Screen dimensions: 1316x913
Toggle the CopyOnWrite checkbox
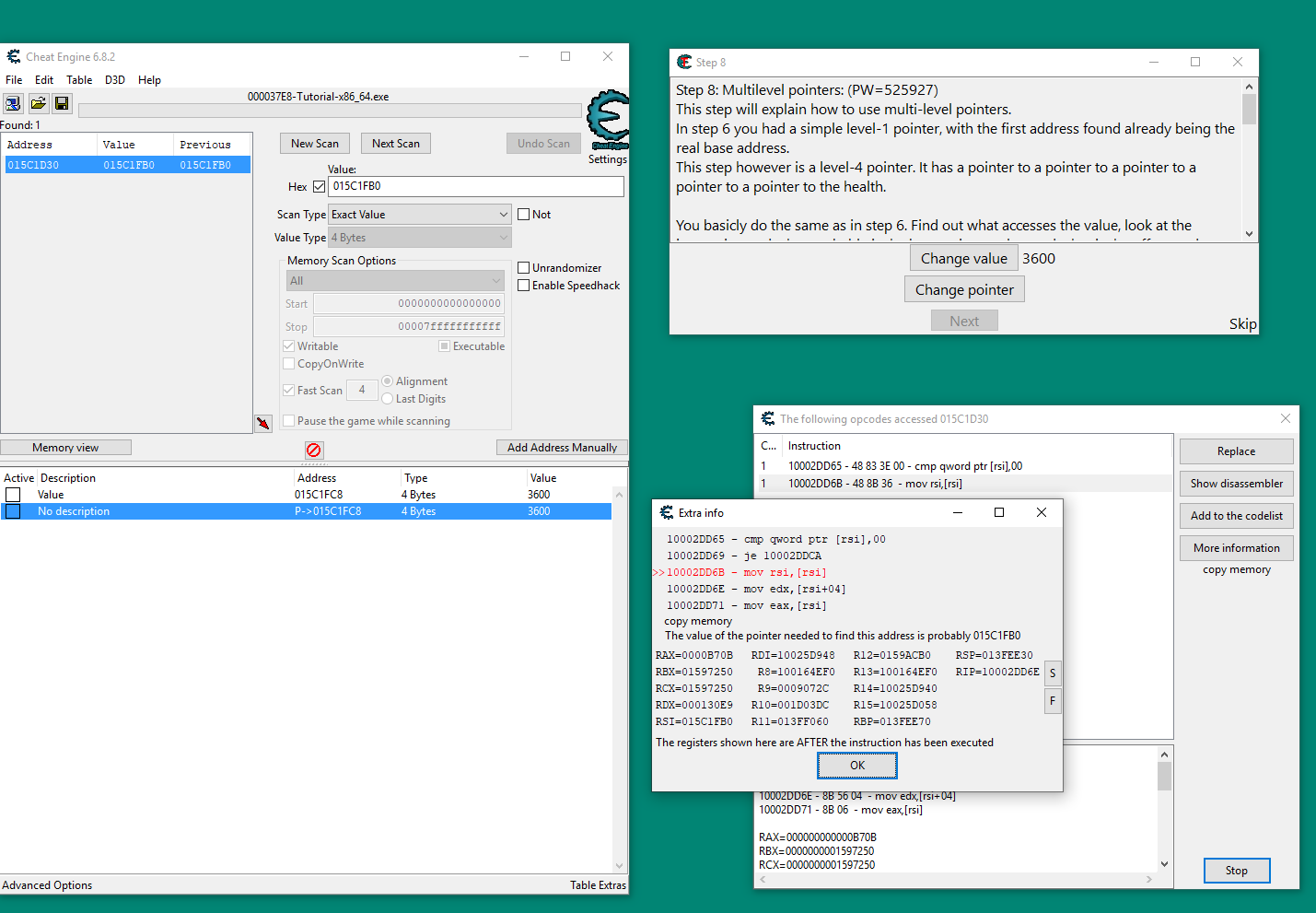(288, 363)
